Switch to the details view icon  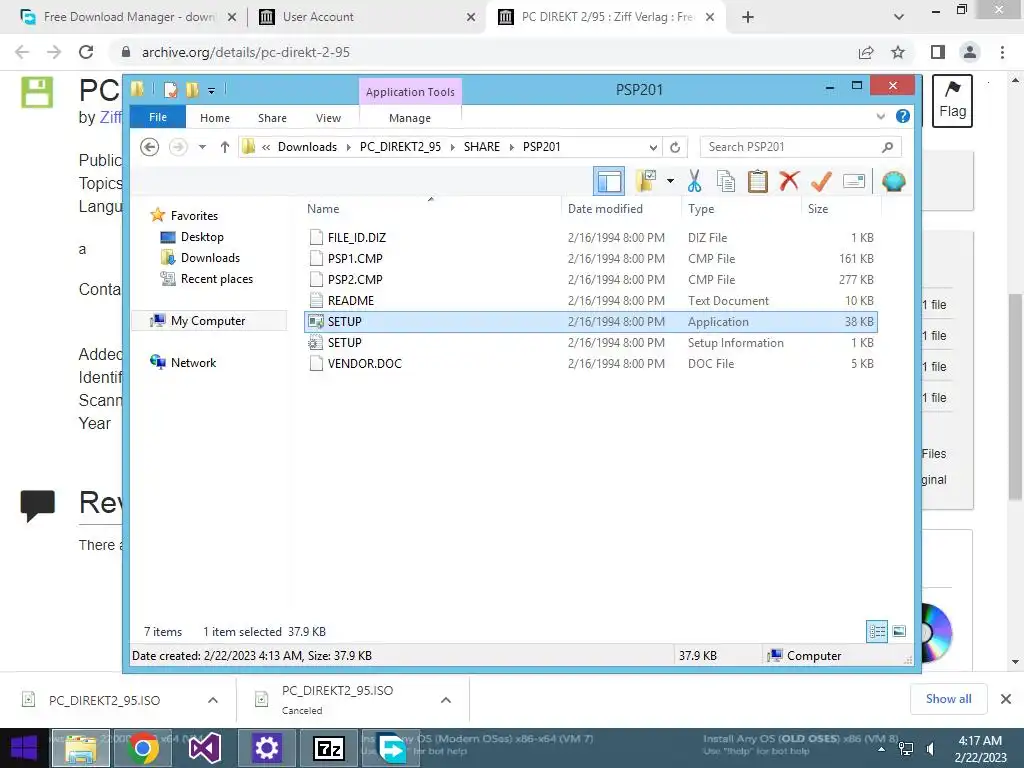[877, 631]
